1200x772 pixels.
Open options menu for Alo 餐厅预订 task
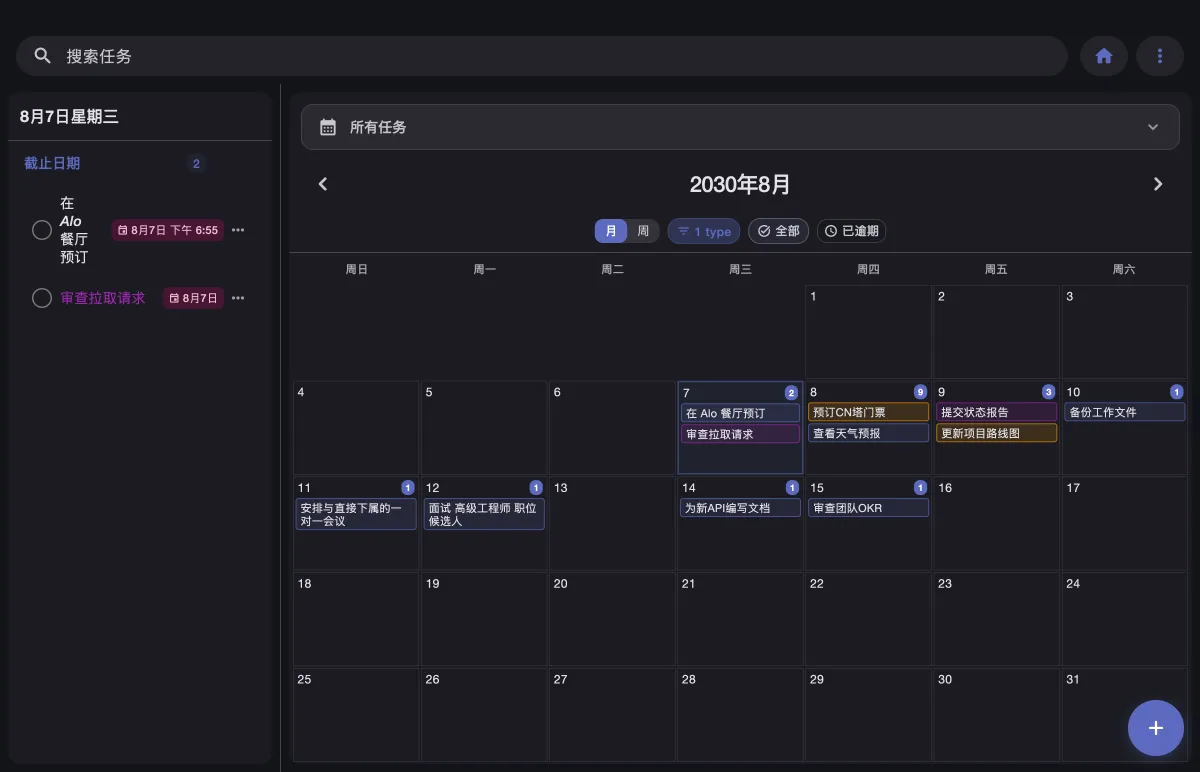(238, 230)
